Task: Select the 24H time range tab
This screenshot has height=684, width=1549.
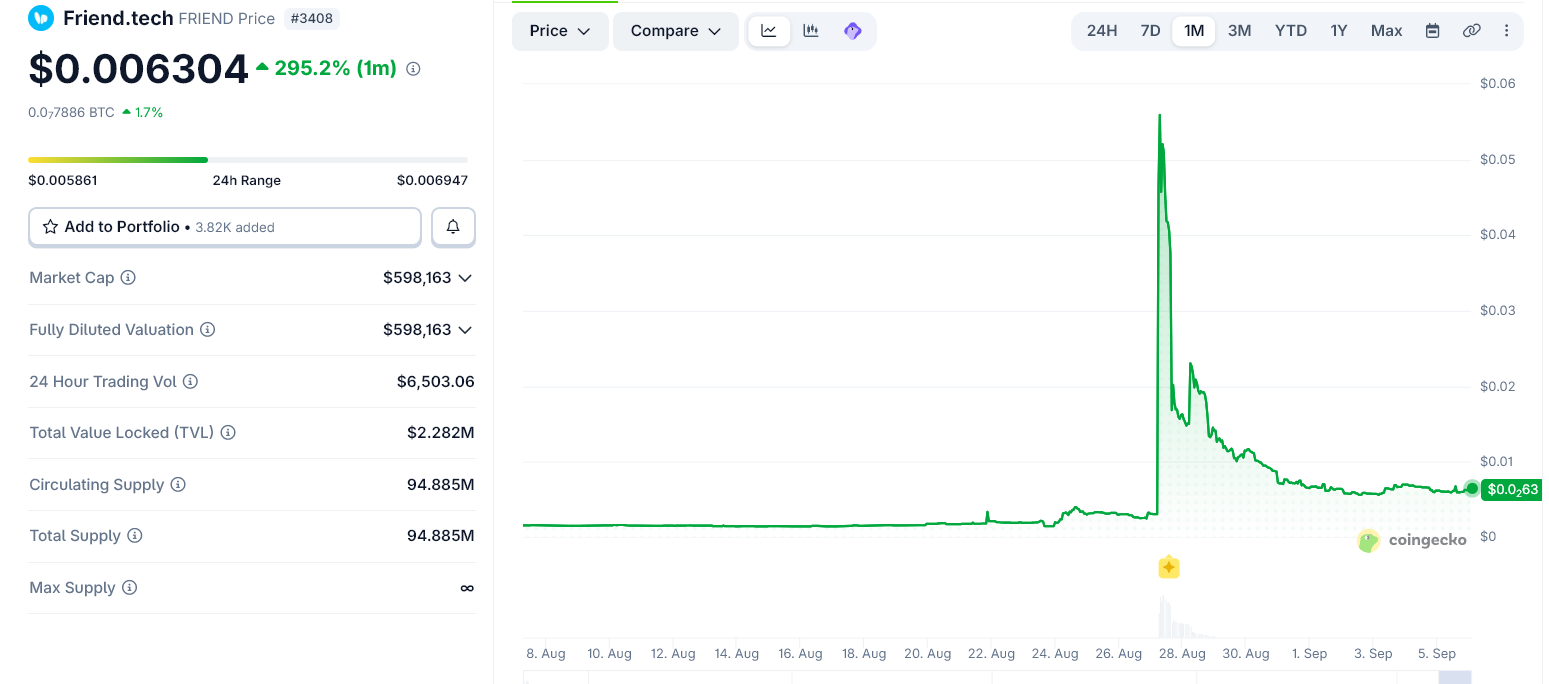Action: click(x=1102, y=31)
